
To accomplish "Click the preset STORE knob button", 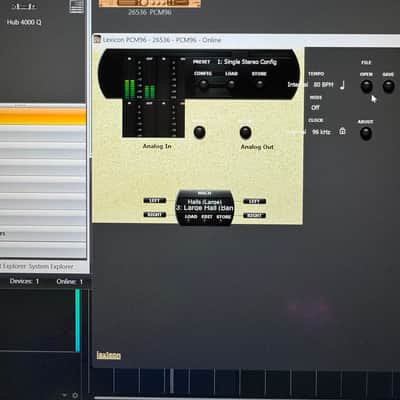I will 259,84.
